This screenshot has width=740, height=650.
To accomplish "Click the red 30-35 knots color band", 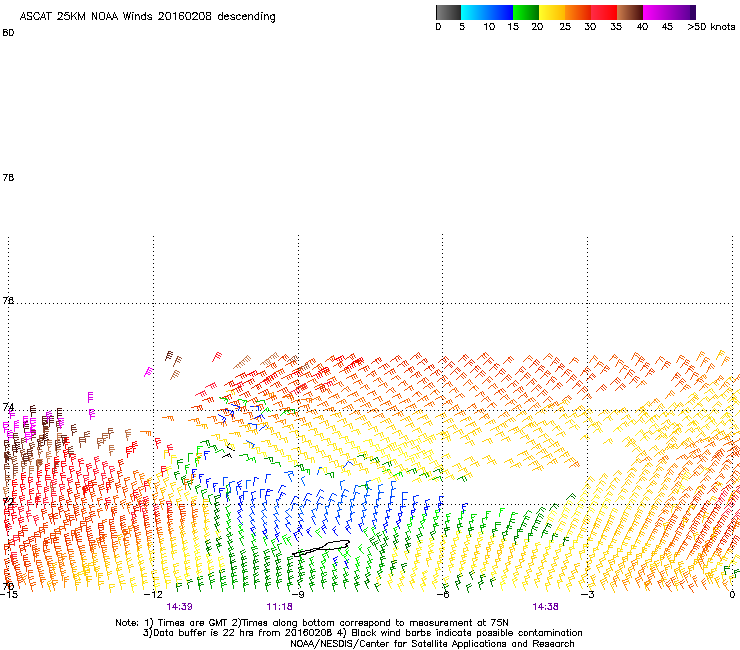I will (x=604, y=12).
